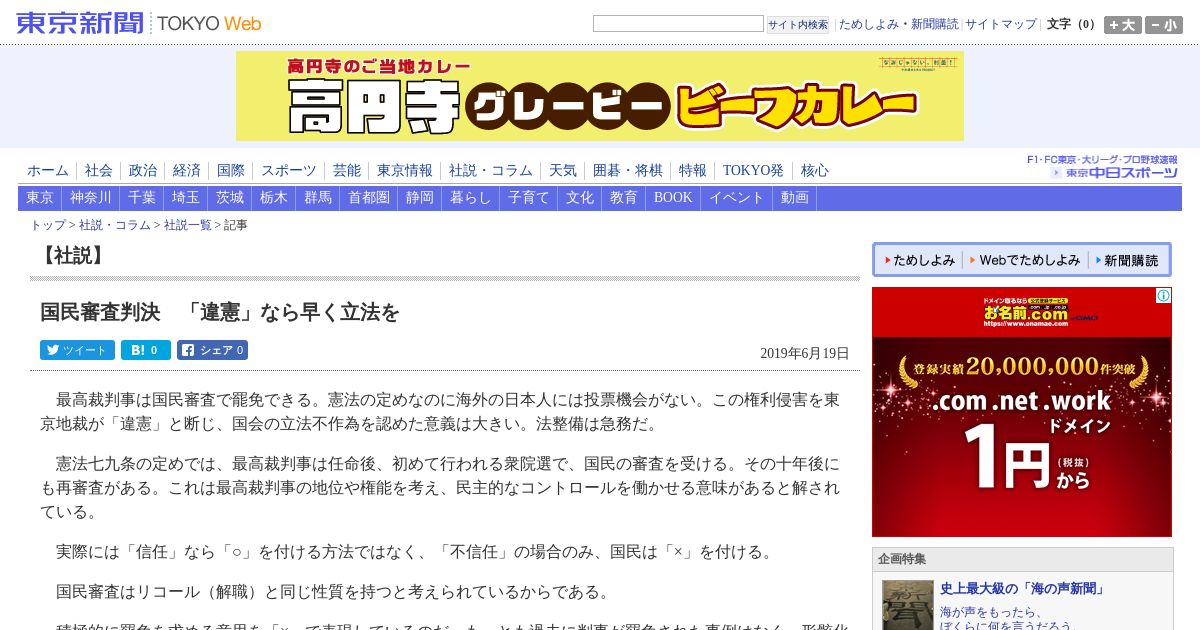The height and width of the screenshot is (630, 1200).
Task: Open the 社説・コラム menu item
Action: [x=491, y=170]
